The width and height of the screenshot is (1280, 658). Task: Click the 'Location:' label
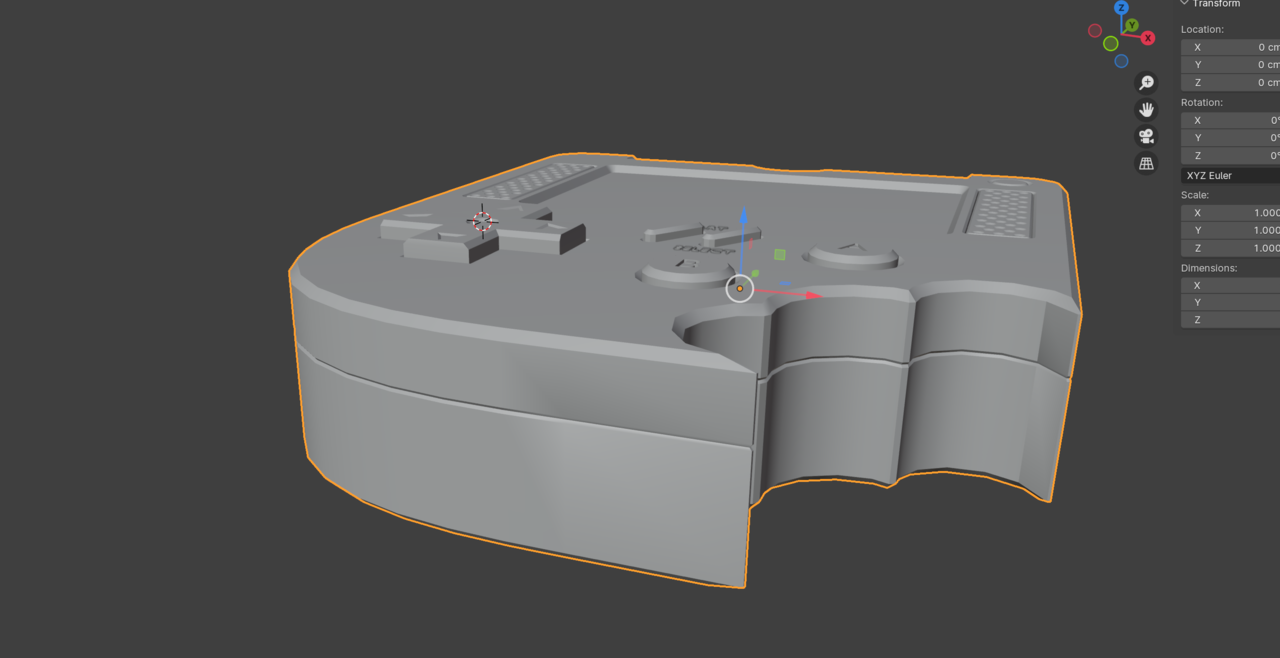click(1202, 30)
